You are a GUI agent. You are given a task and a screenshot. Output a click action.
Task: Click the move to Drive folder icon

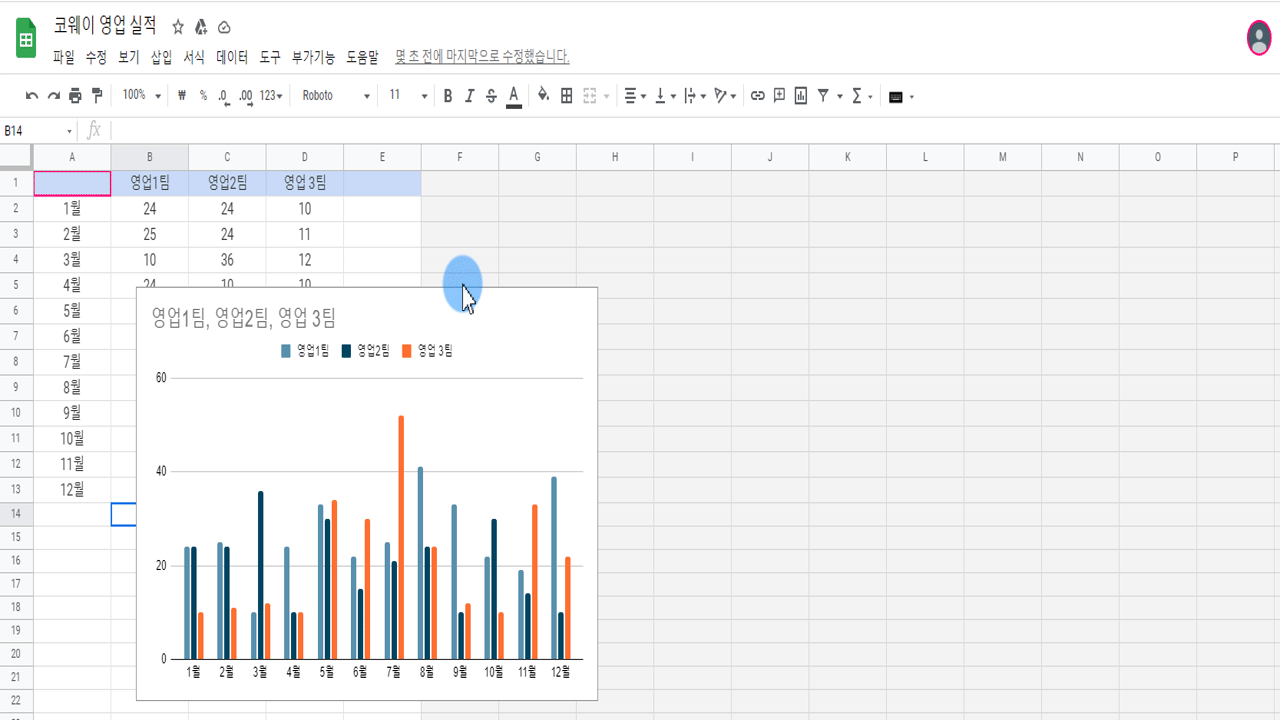tap(201, 27)
